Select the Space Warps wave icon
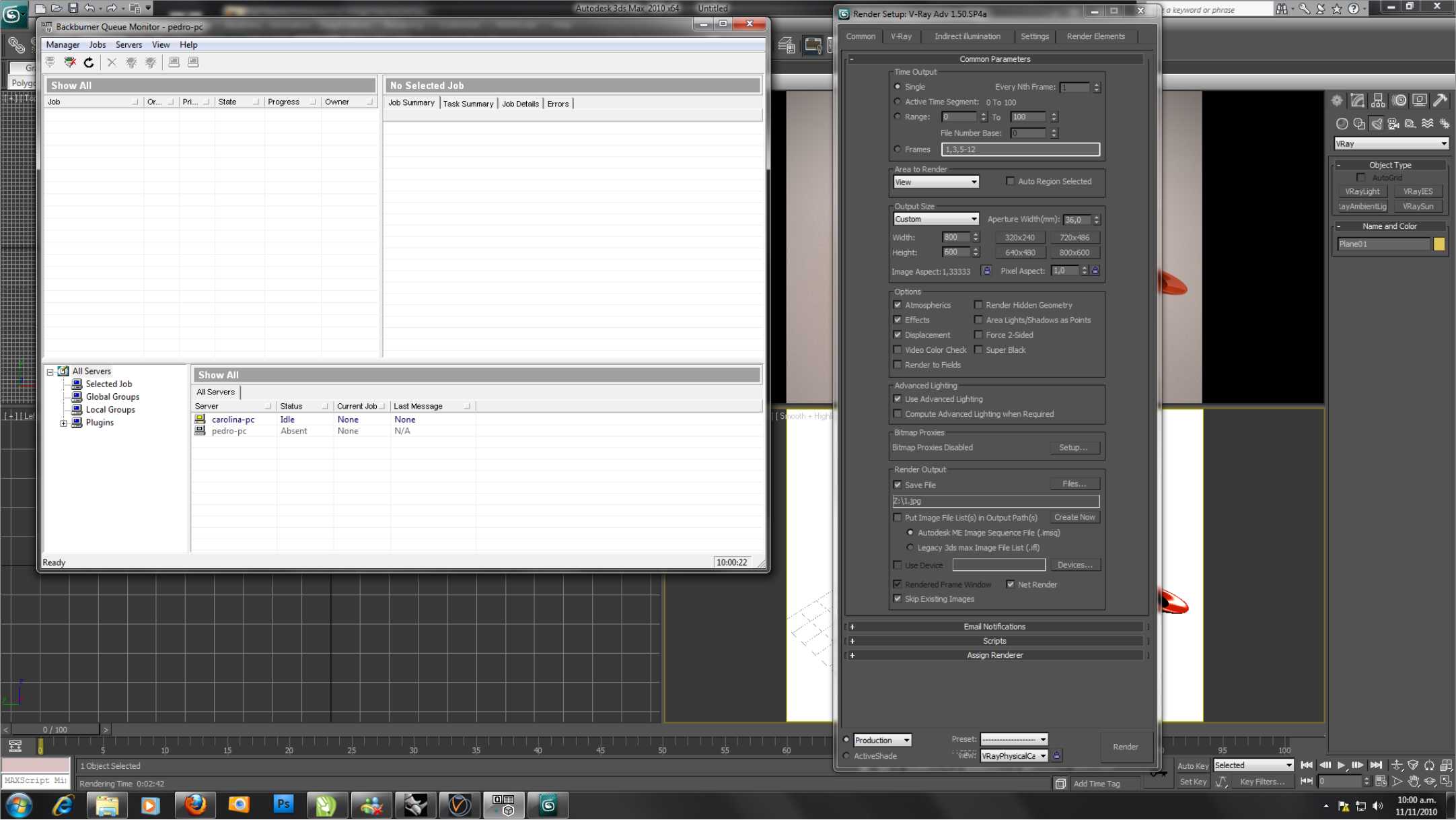This screenshot has height=820, width=1456. 1427,124
